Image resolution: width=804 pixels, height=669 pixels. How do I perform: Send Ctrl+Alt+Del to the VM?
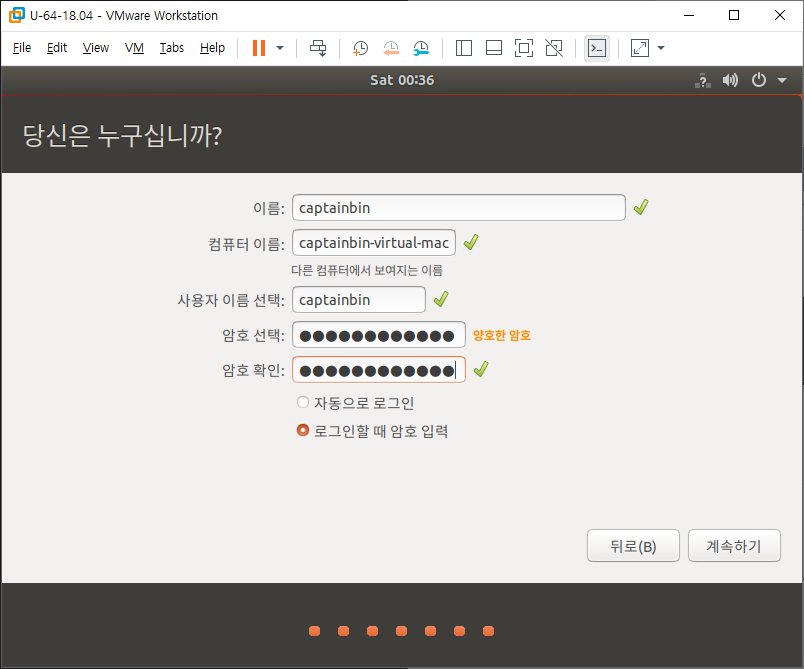pos(318,48)
